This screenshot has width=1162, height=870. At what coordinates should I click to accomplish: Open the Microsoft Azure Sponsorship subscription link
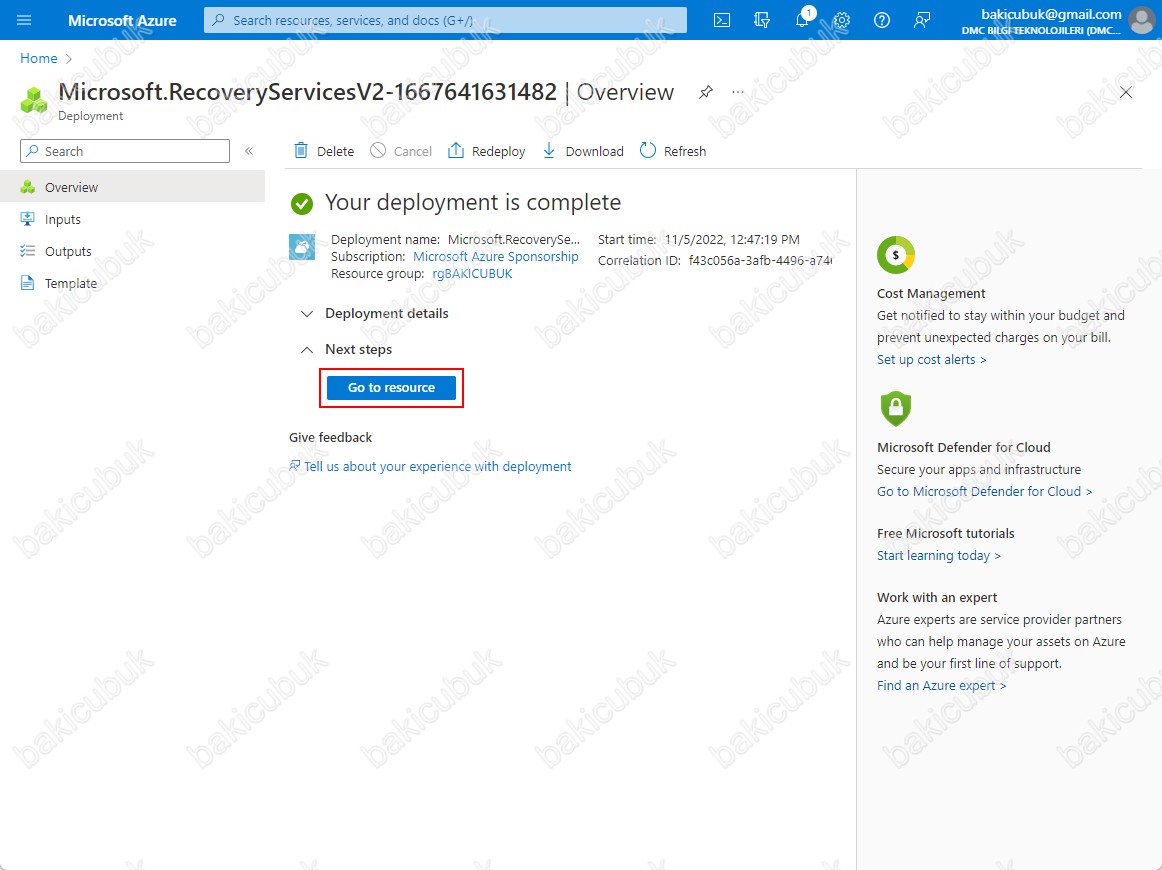[496, 256]
